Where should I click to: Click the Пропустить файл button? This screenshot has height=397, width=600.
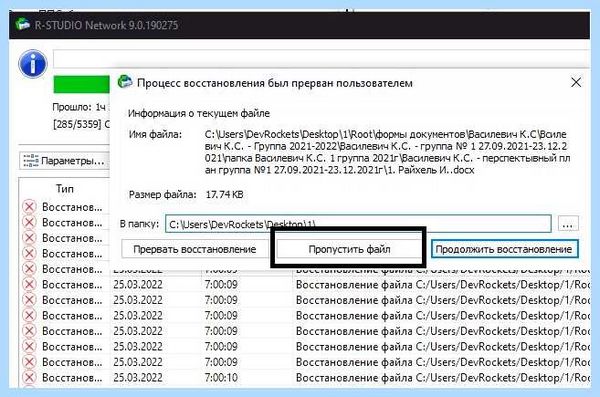click(349, 250)
